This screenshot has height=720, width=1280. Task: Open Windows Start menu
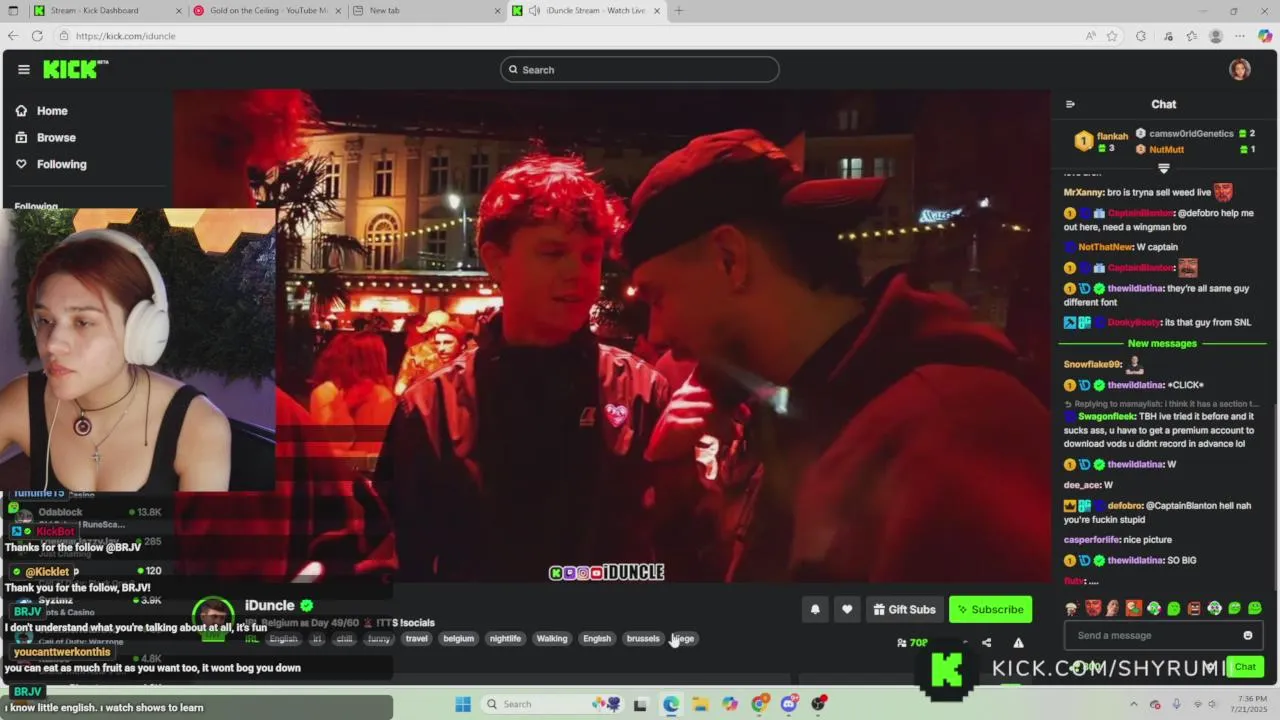(x=463, y=704)
